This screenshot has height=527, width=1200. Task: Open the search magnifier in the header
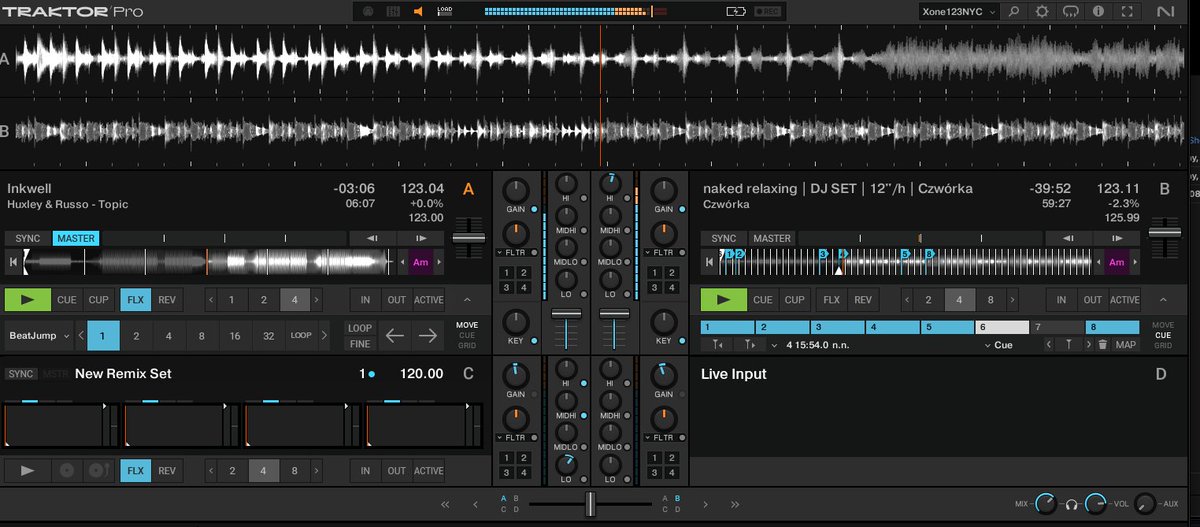1014,12
